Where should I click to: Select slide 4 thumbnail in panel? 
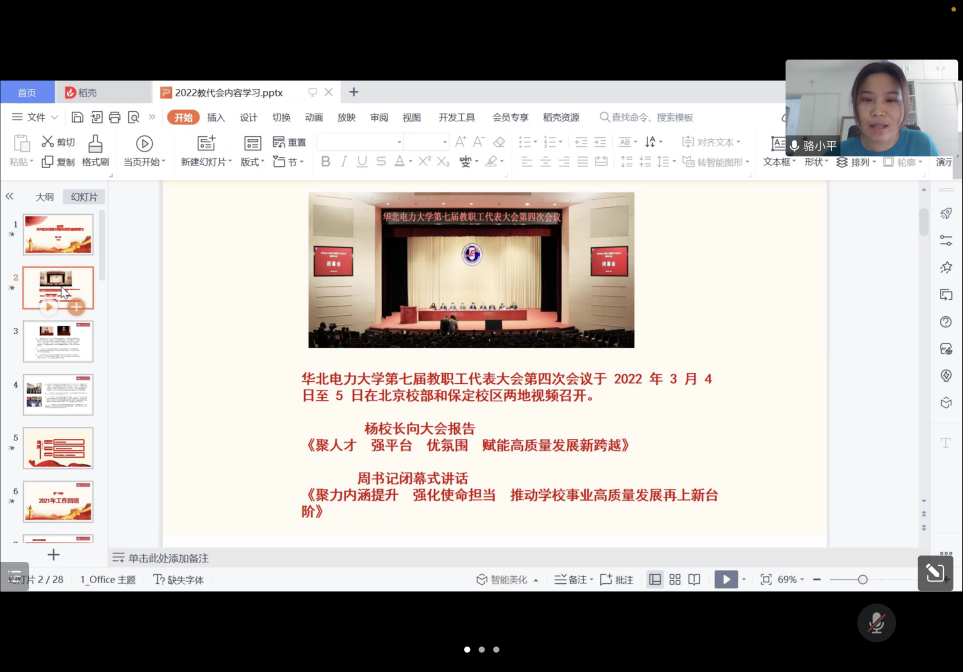(58, 395)
